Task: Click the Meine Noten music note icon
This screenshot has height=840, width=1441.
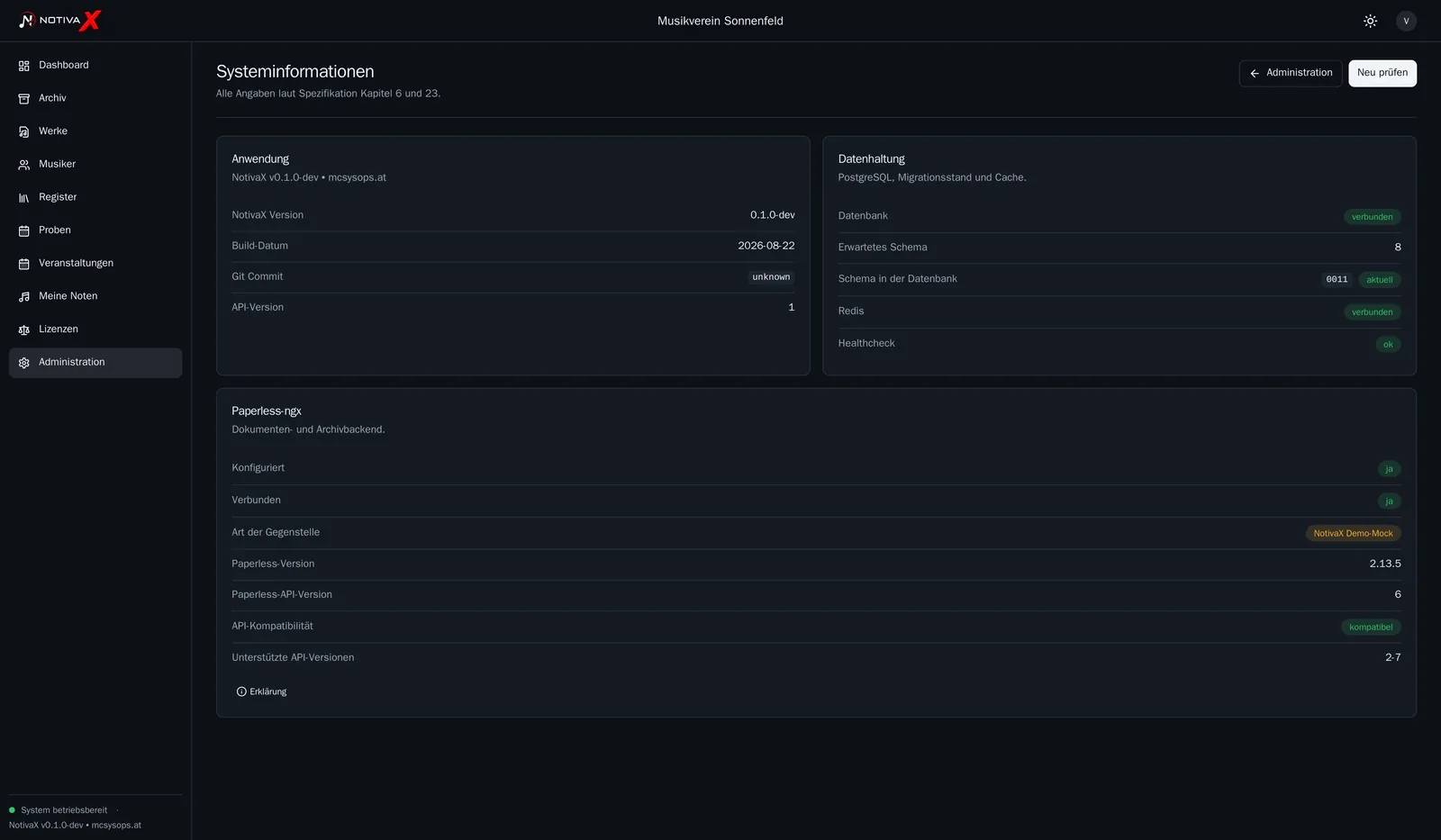Action: (x=24, y=296)
